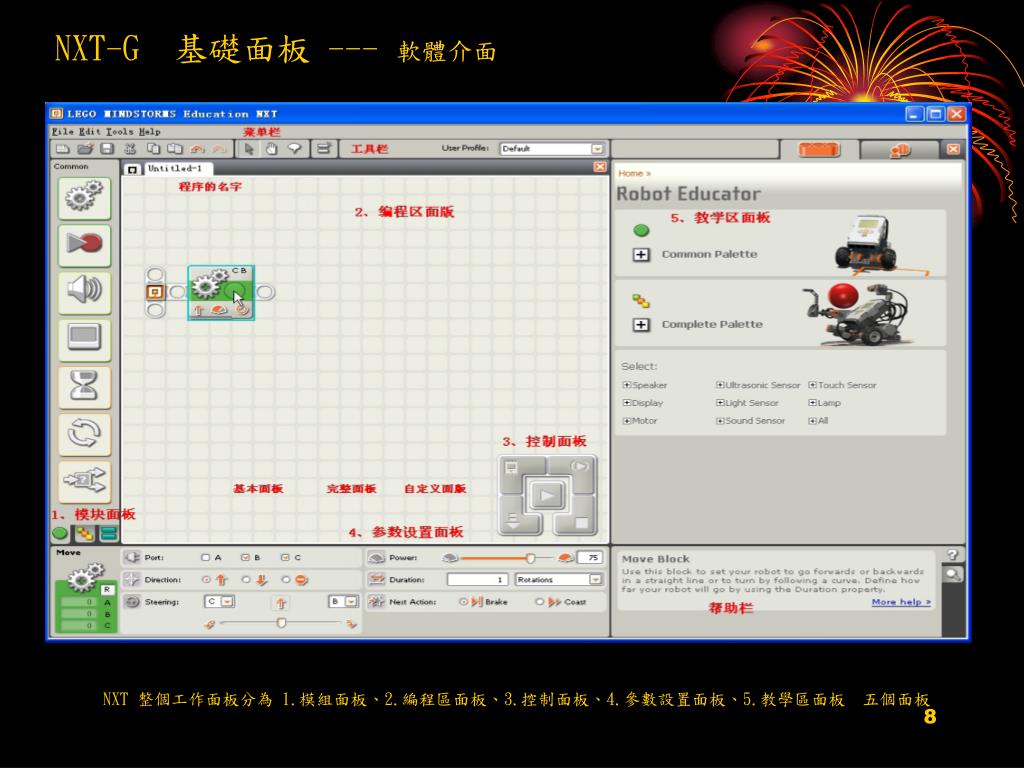Select the Pan hand tool in the toolbar

tap(272, 149)
